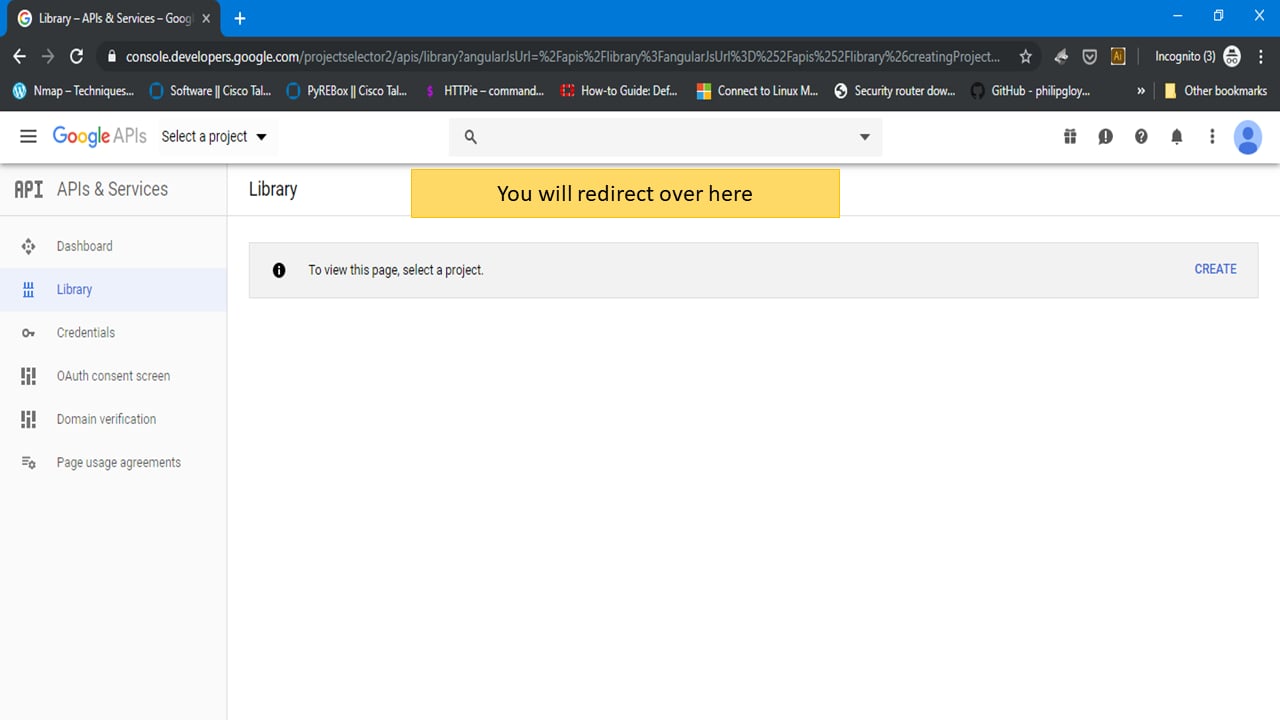
Task: Click the Library icon in sidebar
Action: pos(28,289)
